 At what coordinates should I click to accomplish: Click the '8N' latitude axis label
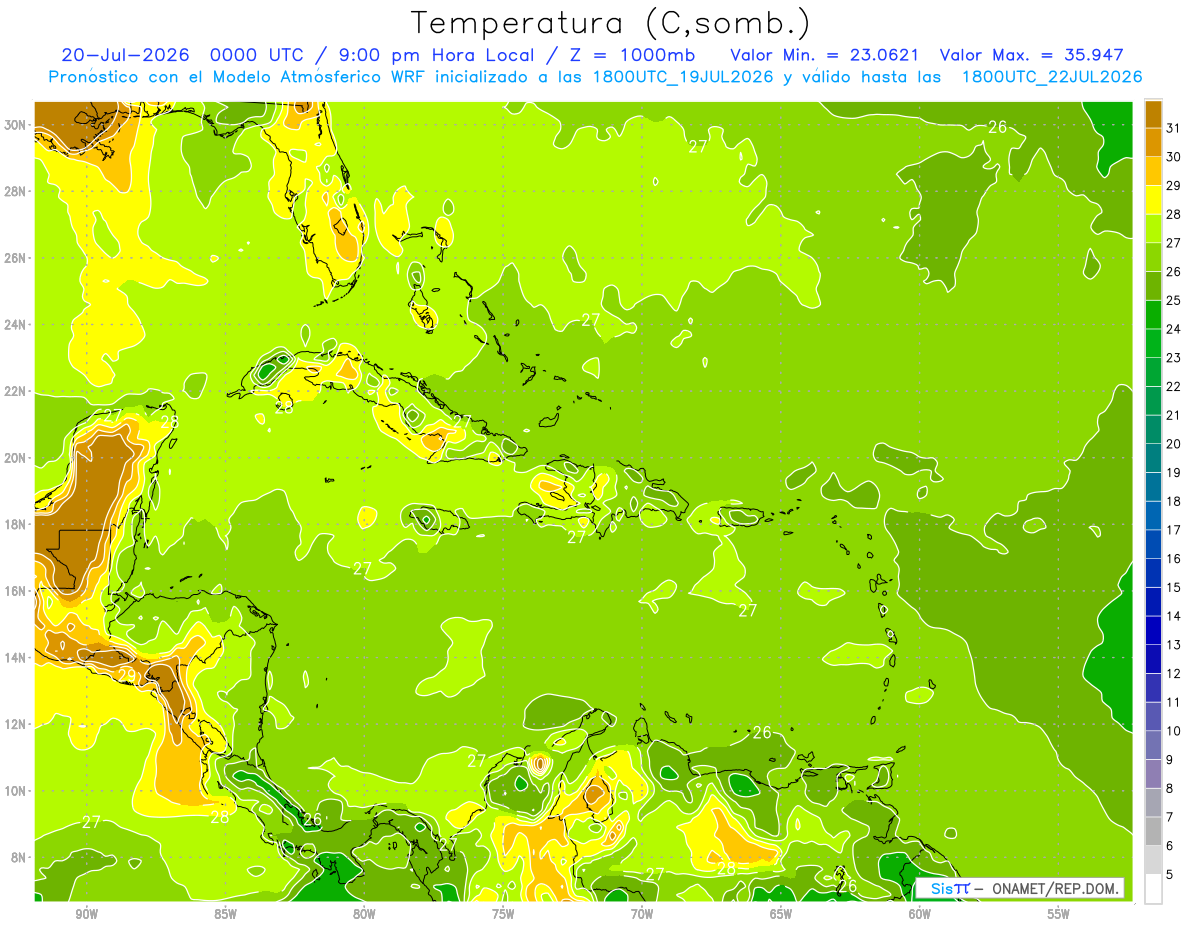coord(19,857)
